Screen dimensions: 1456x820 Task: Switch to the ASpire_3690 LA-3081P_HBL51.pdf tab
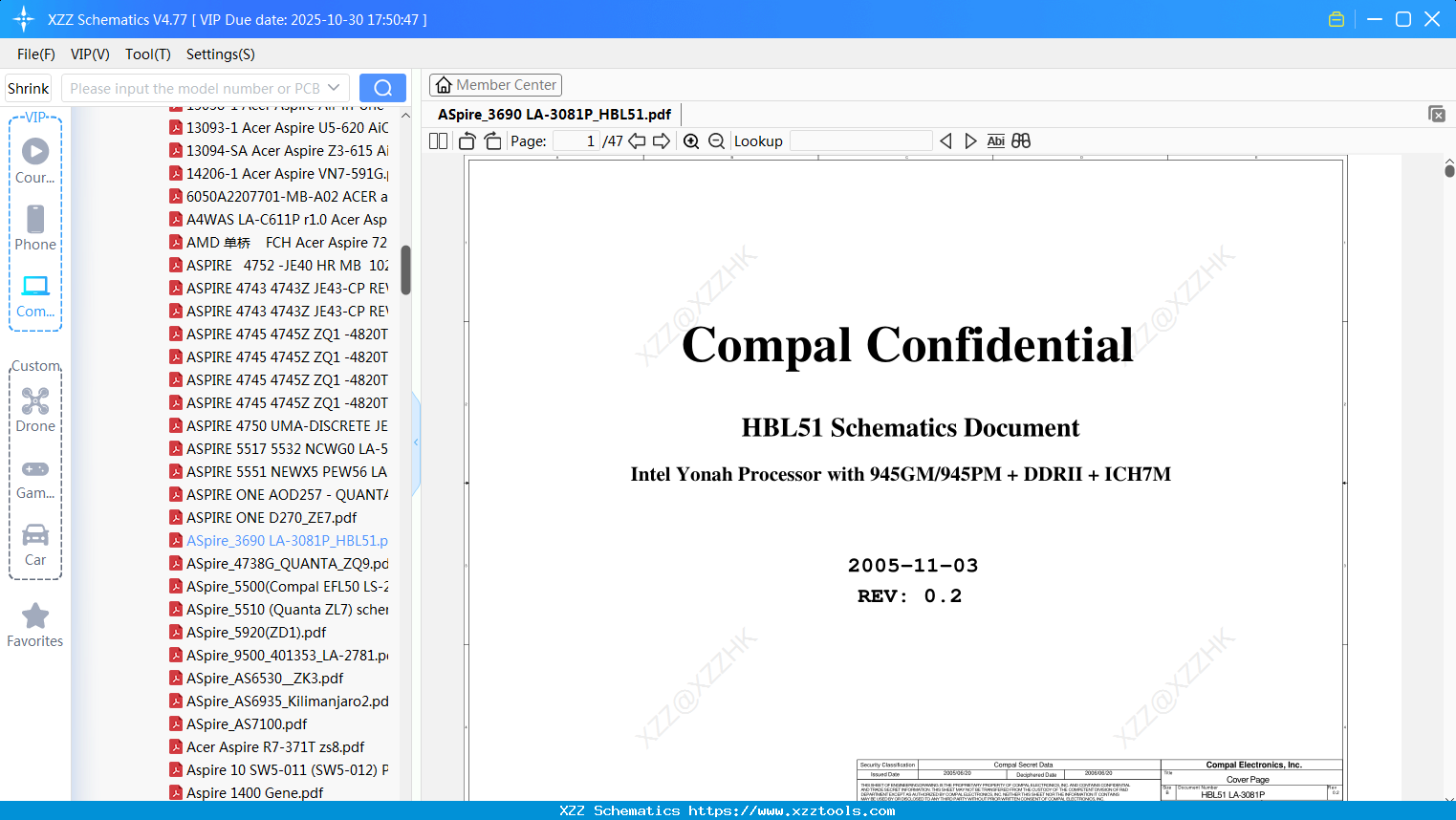click(554, 115)
